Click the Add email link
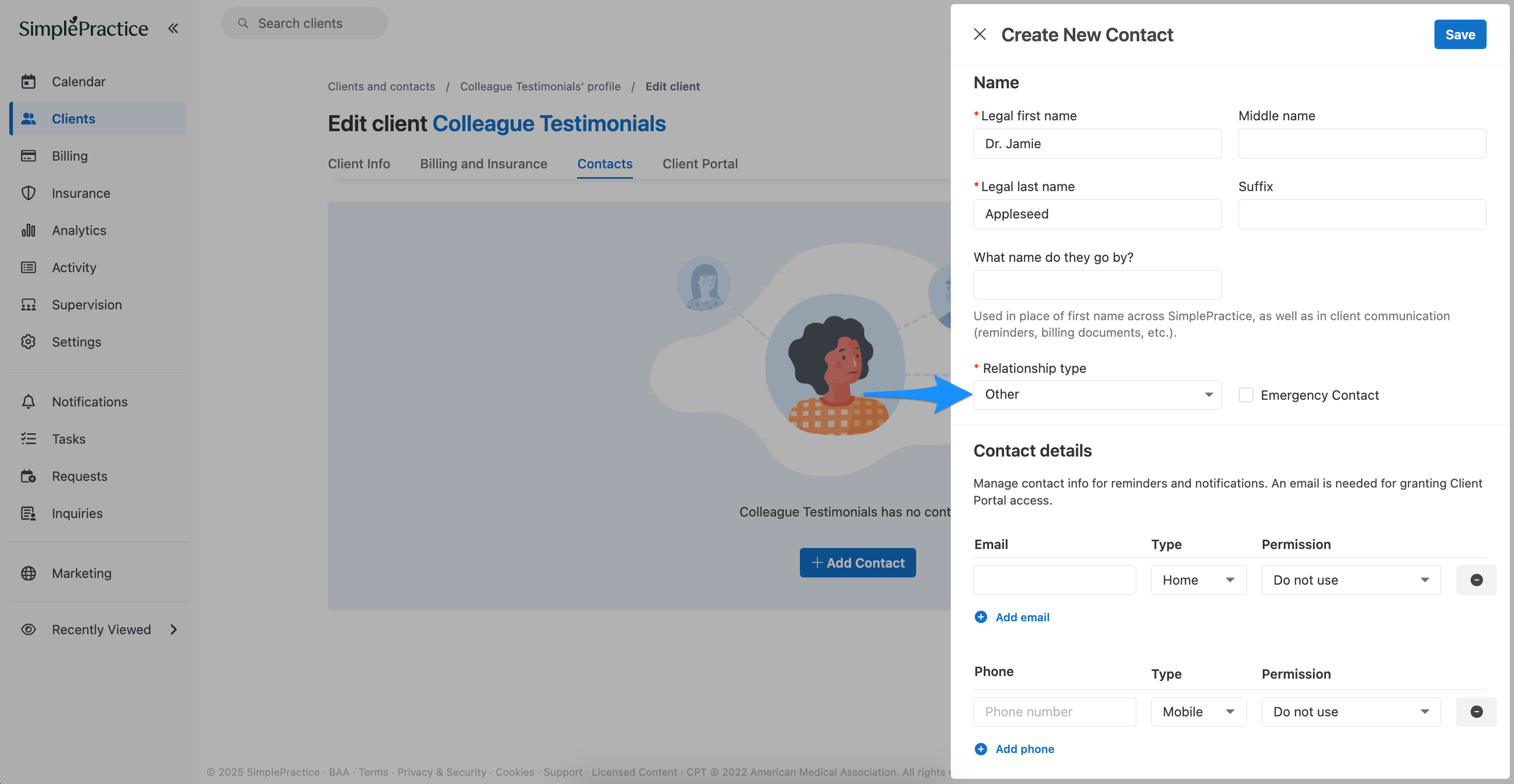This screenshot has width=1514, height=784. tap(1022, 617)
